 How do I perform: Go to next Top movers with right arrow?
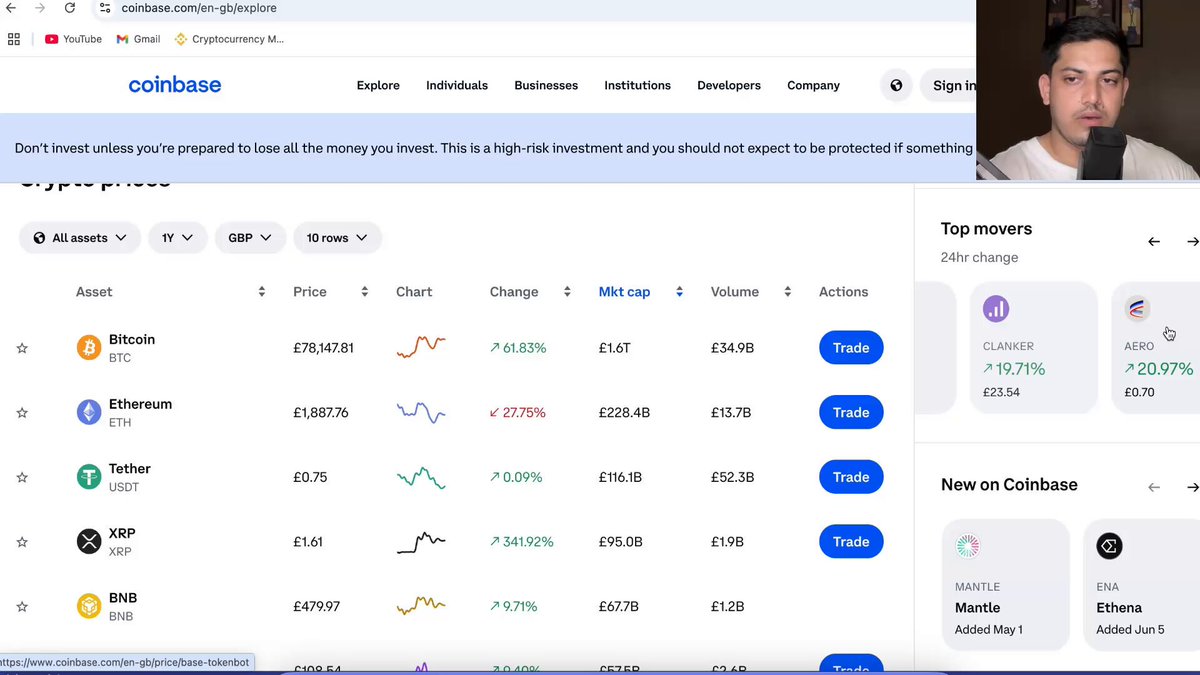pos(1192,242)
